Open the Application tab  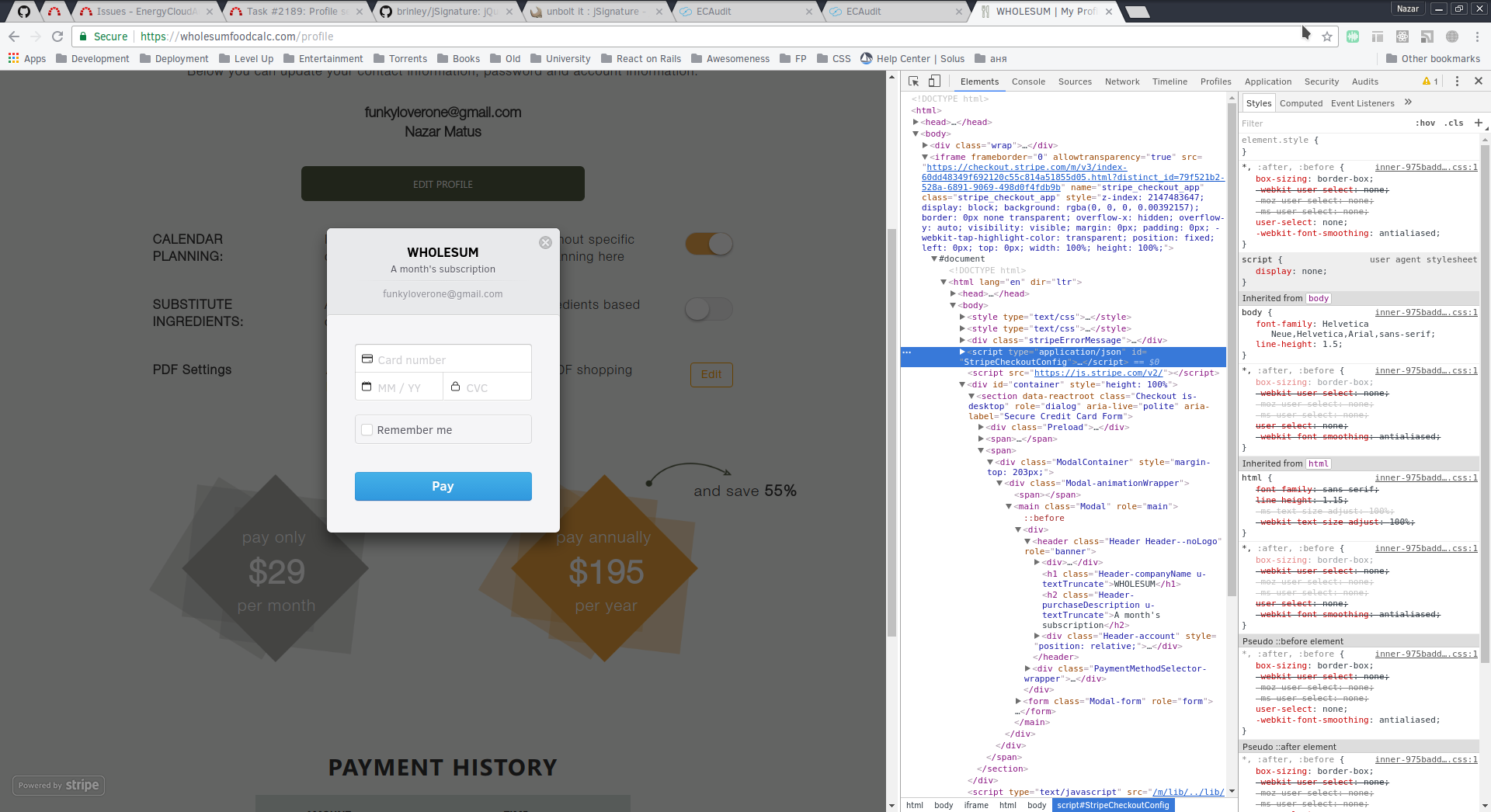coord(1267,82)
